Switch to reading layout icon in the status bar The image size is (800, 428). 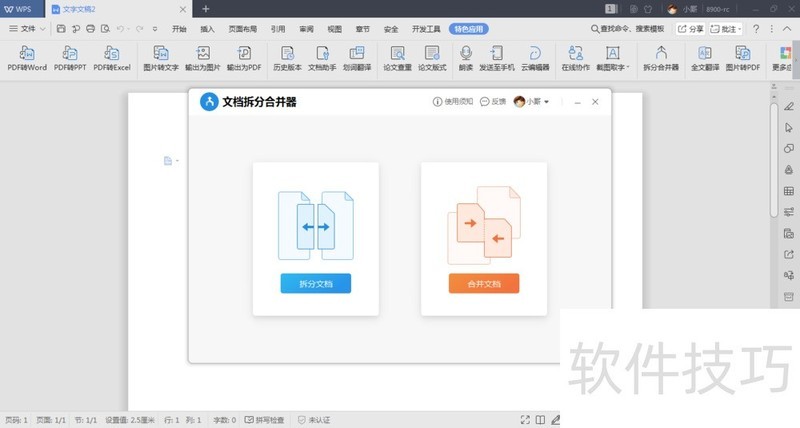[x=540, y=420]
